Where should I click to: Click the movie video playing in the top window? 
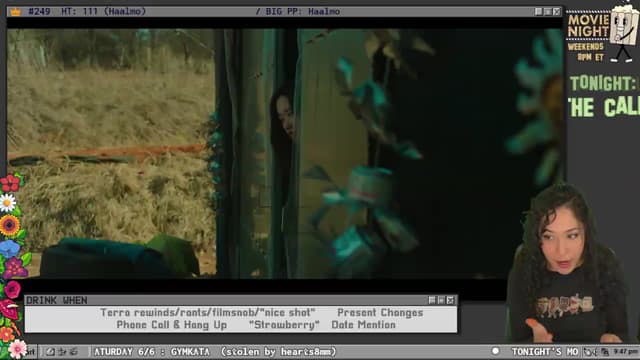286,153
